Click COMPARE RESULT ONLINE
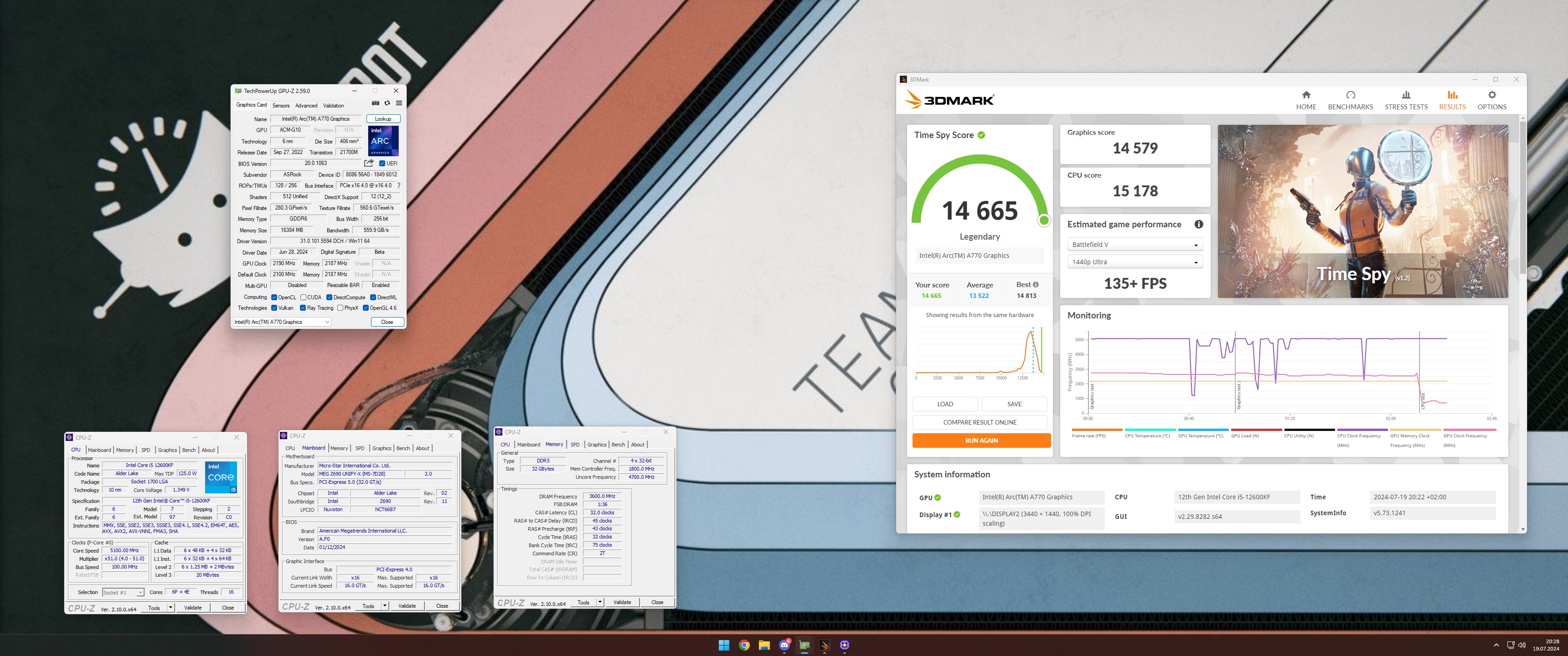The width and height of the screenshot is (1568, 656). (980, 422)
